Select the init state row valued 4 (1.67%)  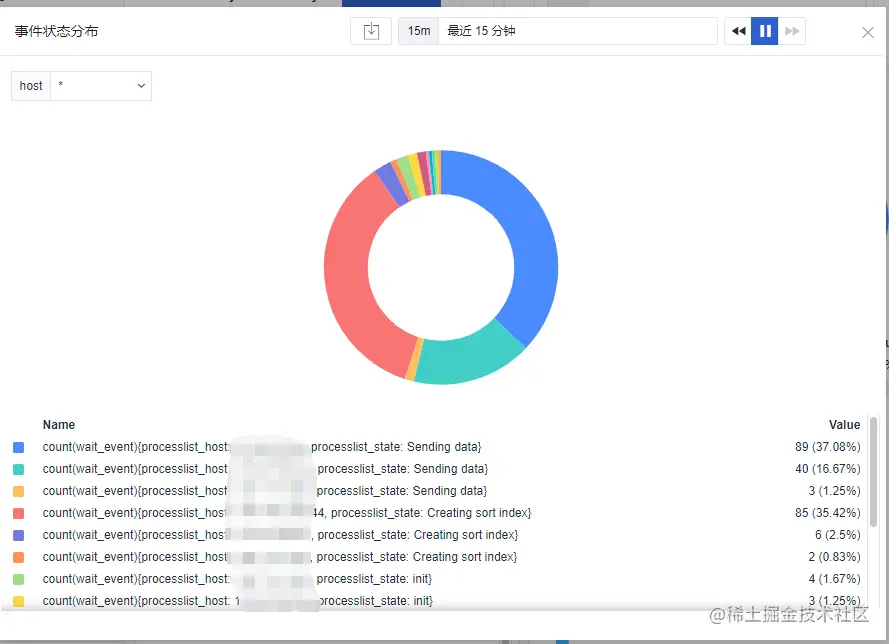tap(437, 579)
